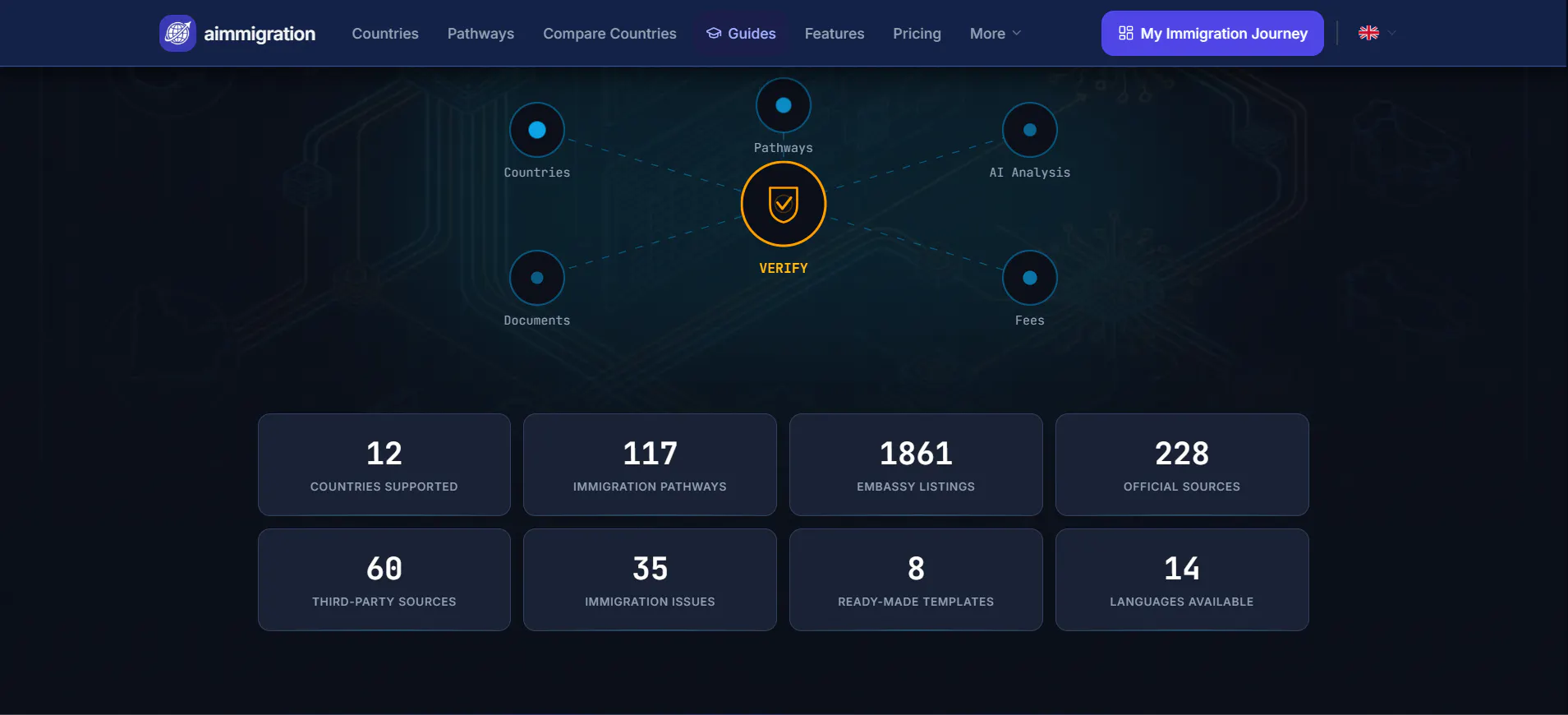This screenshot has width=1568, height=715.
Task: Click the 228 Official Sources card
Action: (1182, 464)
